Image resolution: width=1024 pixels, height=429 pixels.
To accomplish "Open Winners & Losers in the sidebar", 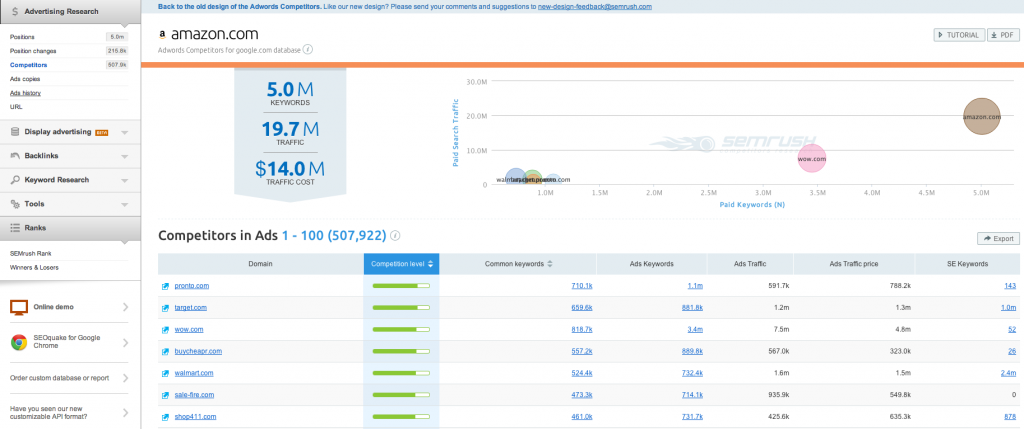I will pyautogui.click(x=34, y=267).
